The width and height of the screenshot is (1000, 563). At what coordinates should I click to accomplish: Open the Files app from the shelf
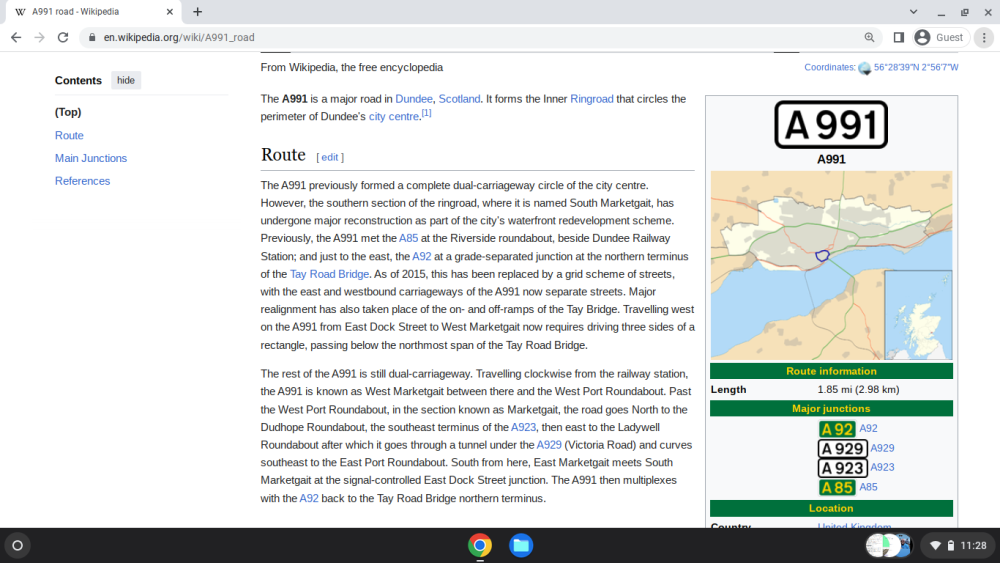click(x=521, y=546)
